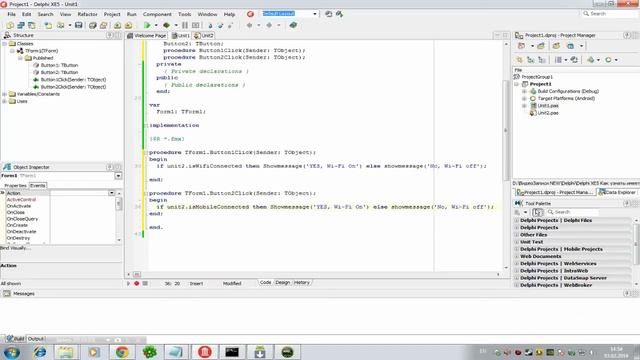Open the Action event value dropdown
The width and height of the screenshot is (640, 360).
coord(111,193)
